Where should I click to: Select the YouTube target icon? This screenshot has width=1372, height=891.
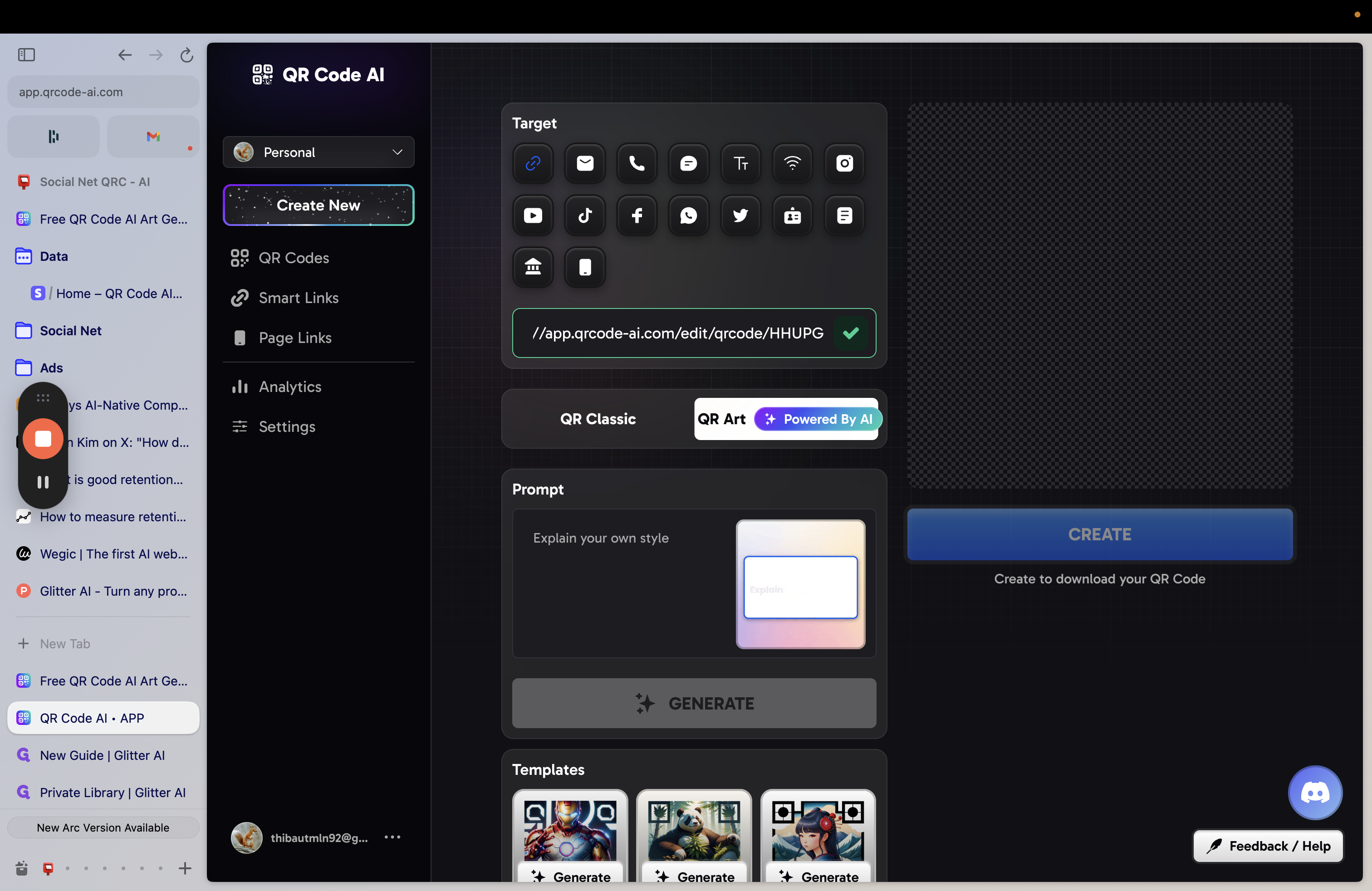(533, 215)
